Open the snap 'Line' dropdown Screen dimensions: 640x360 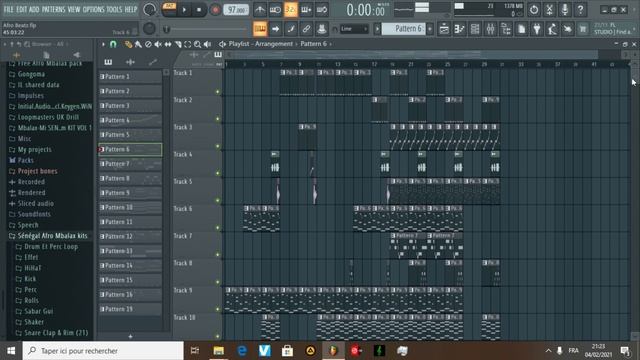tap(354, 29)
